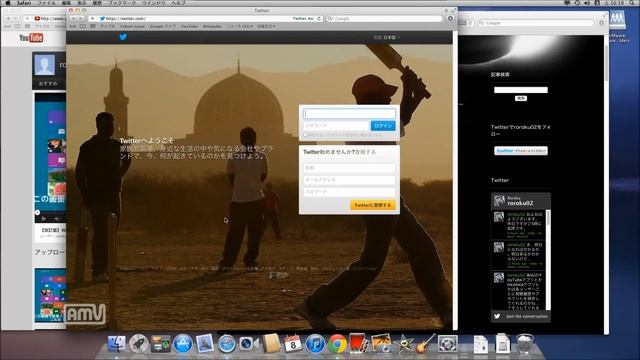Open Launchpad rocket icon in Dock
This screenshot has width=640, height=360.
[x=139, y=344]
